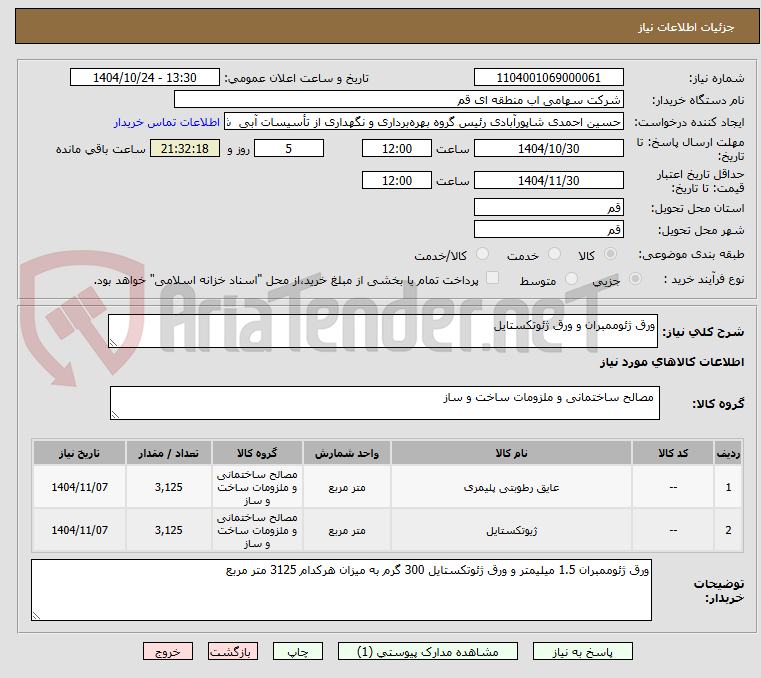Click the شماره نیاز number field

[x=548, y=78]
